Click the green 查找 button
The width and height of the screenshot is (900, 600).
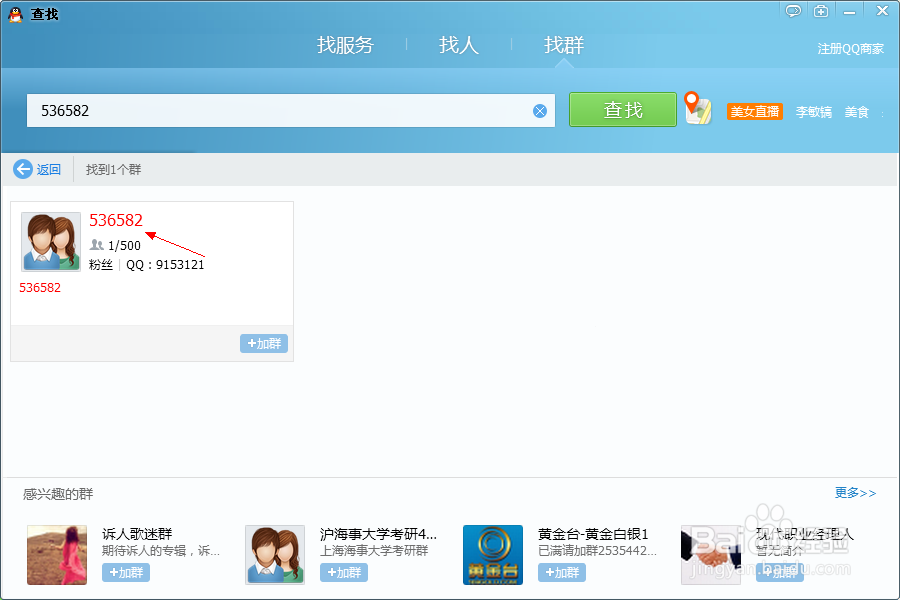point(623,110)
